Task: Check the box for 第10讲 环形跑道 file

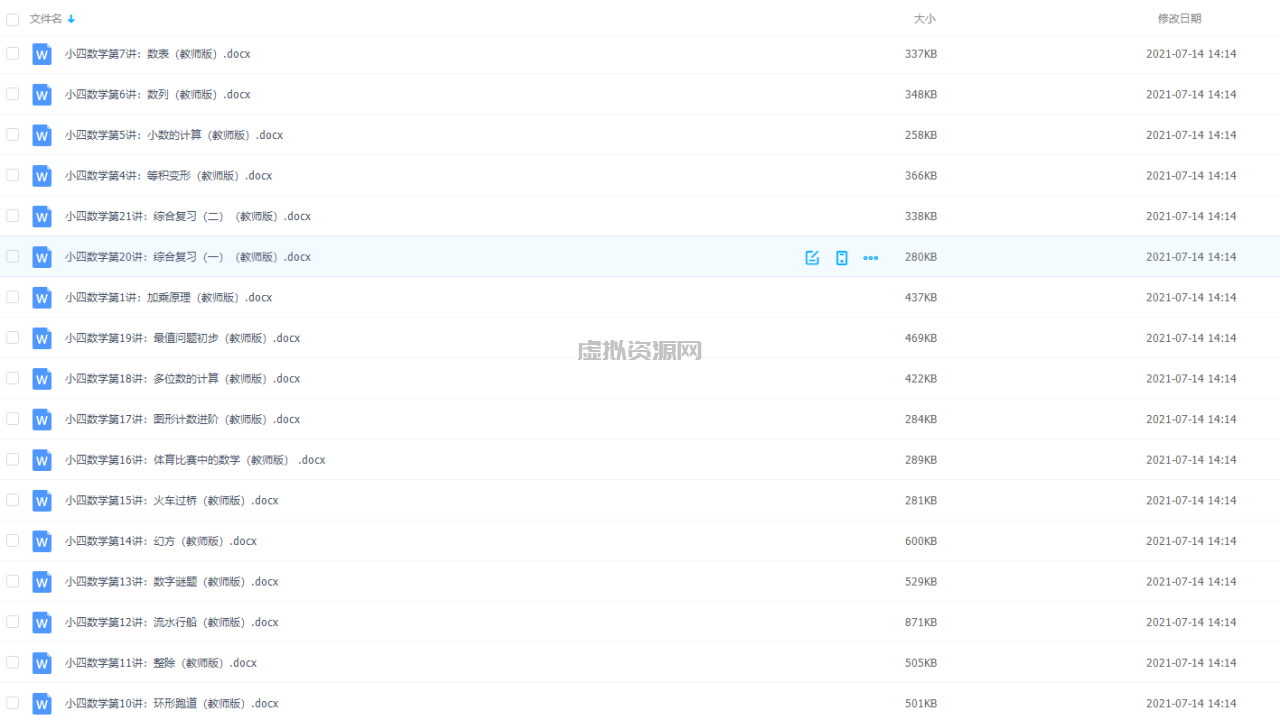Action: click(13, 703)
